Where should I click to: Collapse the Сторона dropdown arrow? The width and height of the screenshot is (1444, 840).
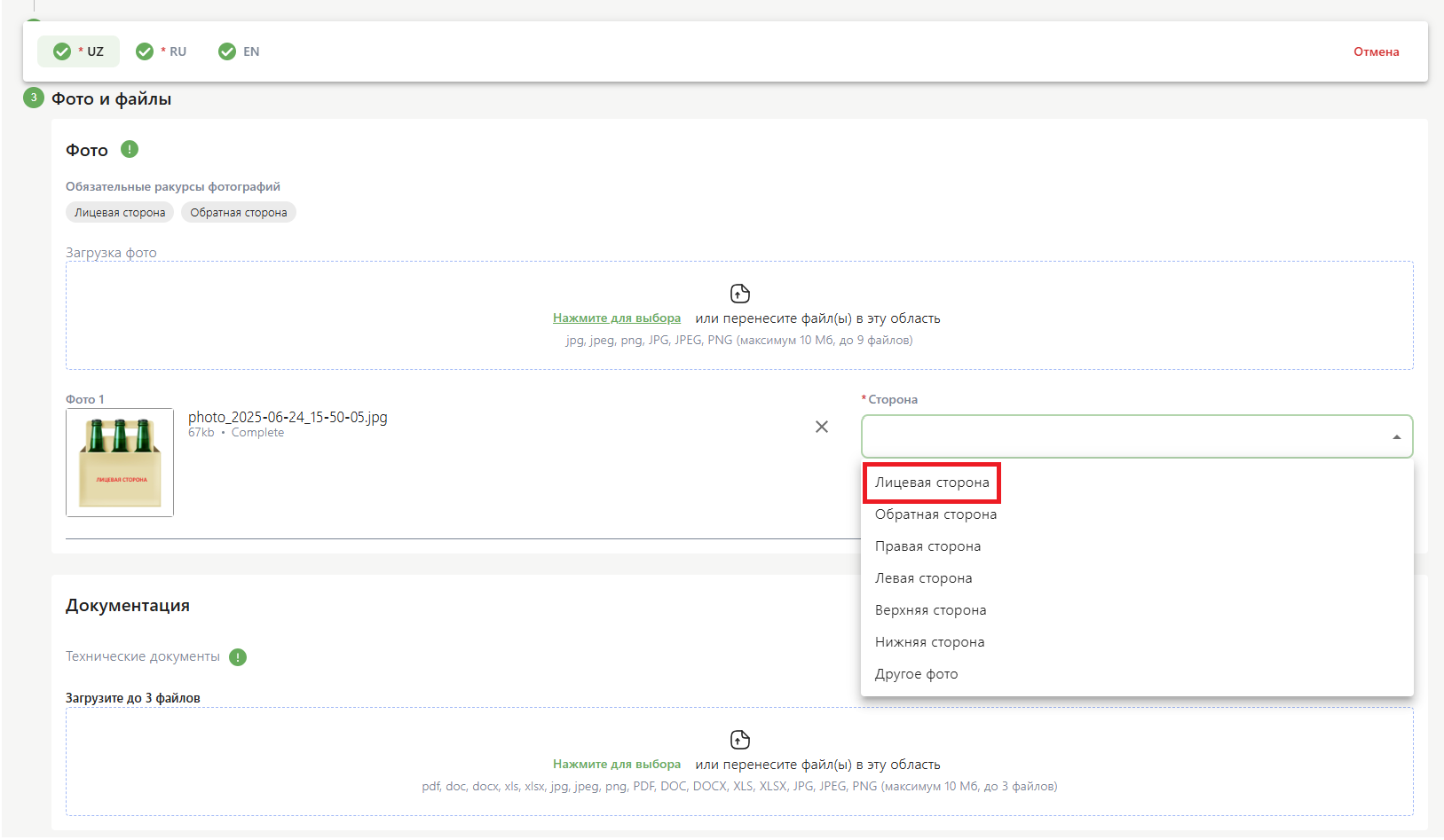(x=1396, y=437)
